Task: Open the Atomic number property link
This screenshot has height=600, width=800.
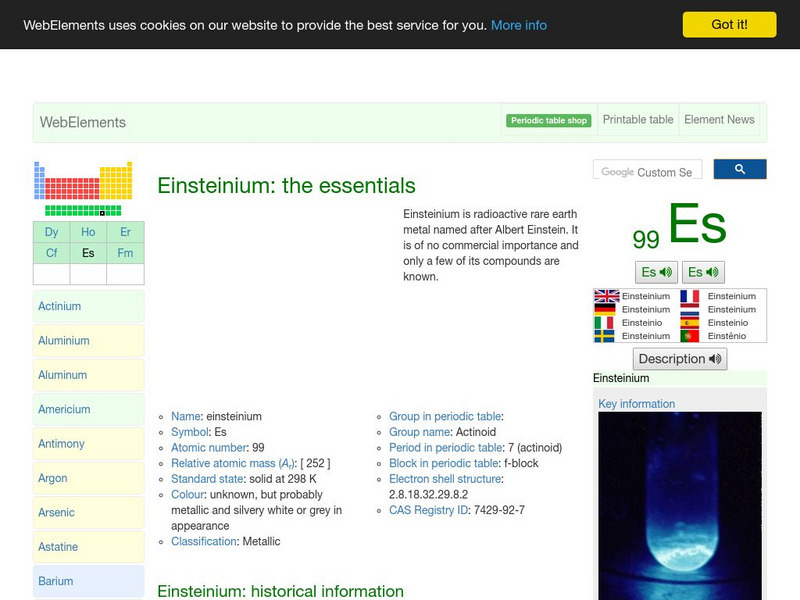Action: (x=209, y=447)
